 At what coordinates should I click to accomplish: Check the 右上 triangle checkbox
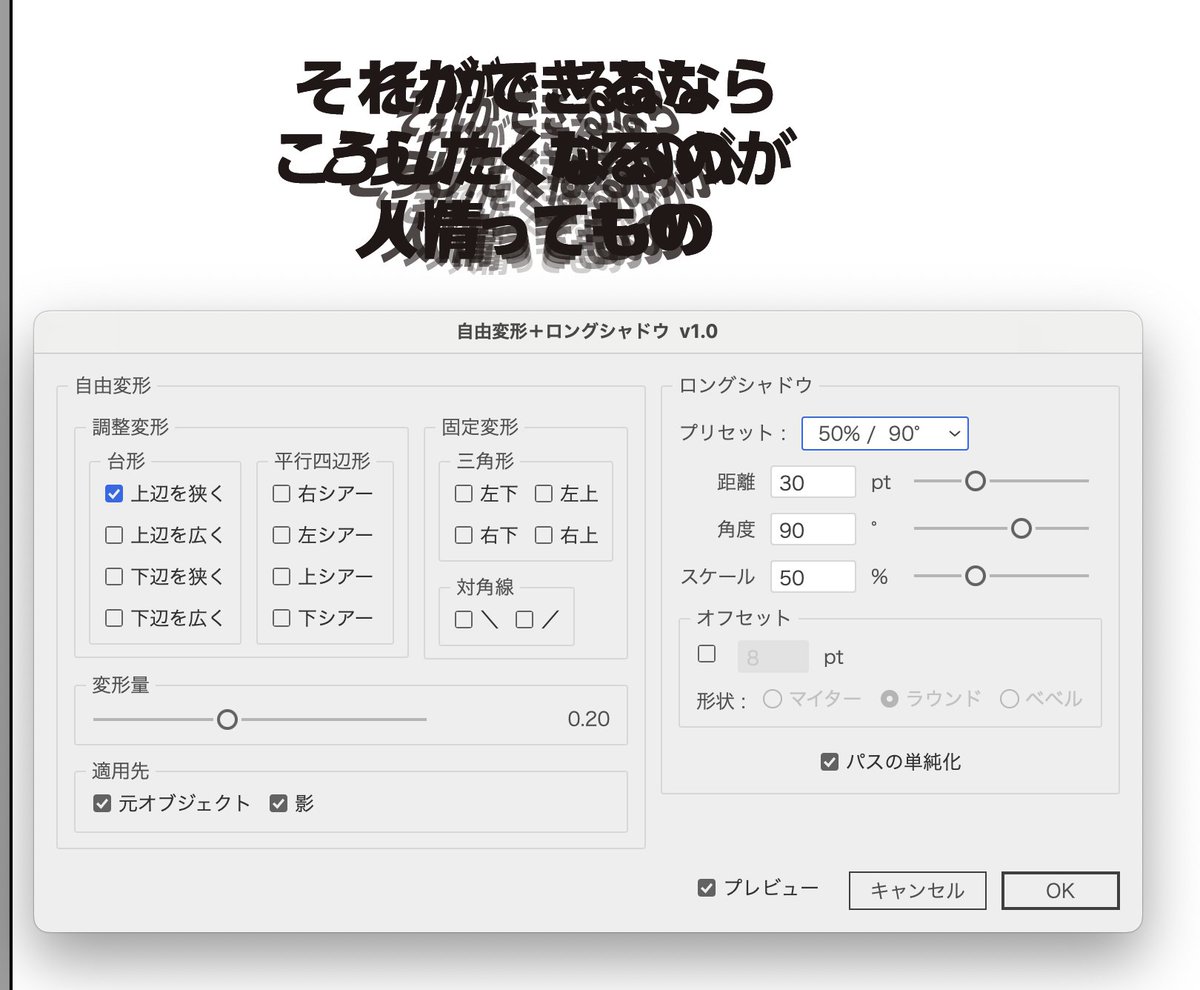coord(546,535)
